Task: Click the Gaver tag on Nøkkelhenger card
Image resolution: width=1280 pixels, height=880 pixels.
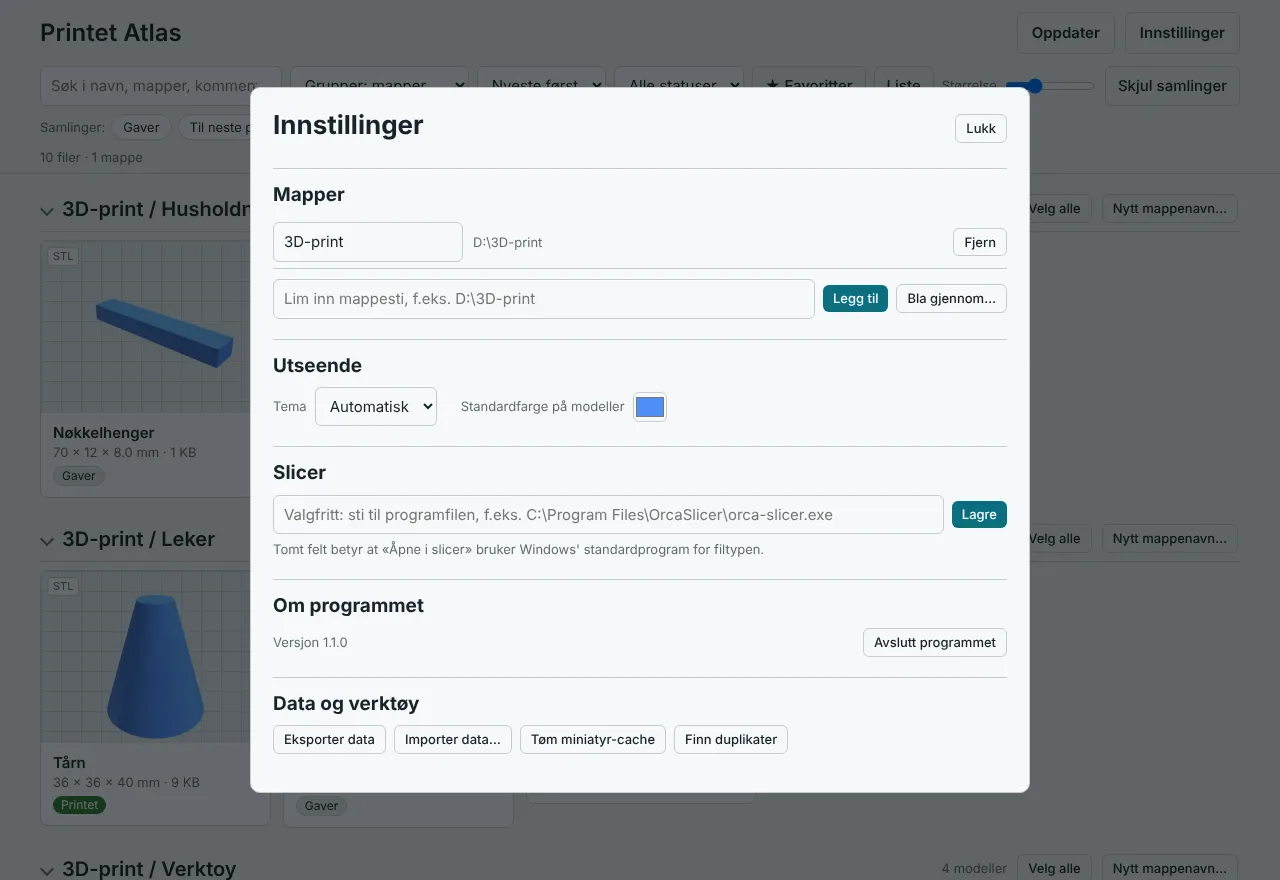Action: coord(79,476)
